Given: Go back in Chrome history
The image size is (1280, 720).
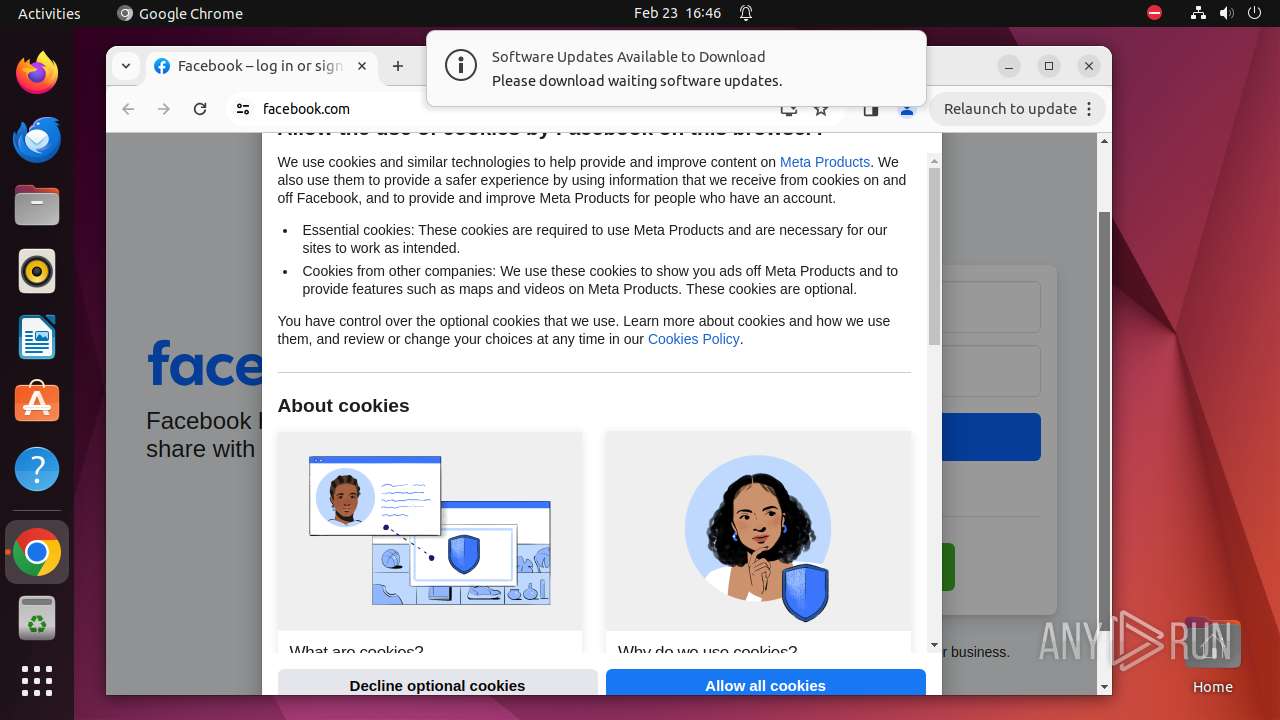Looking at the screenshot, I should click(128, 109).
